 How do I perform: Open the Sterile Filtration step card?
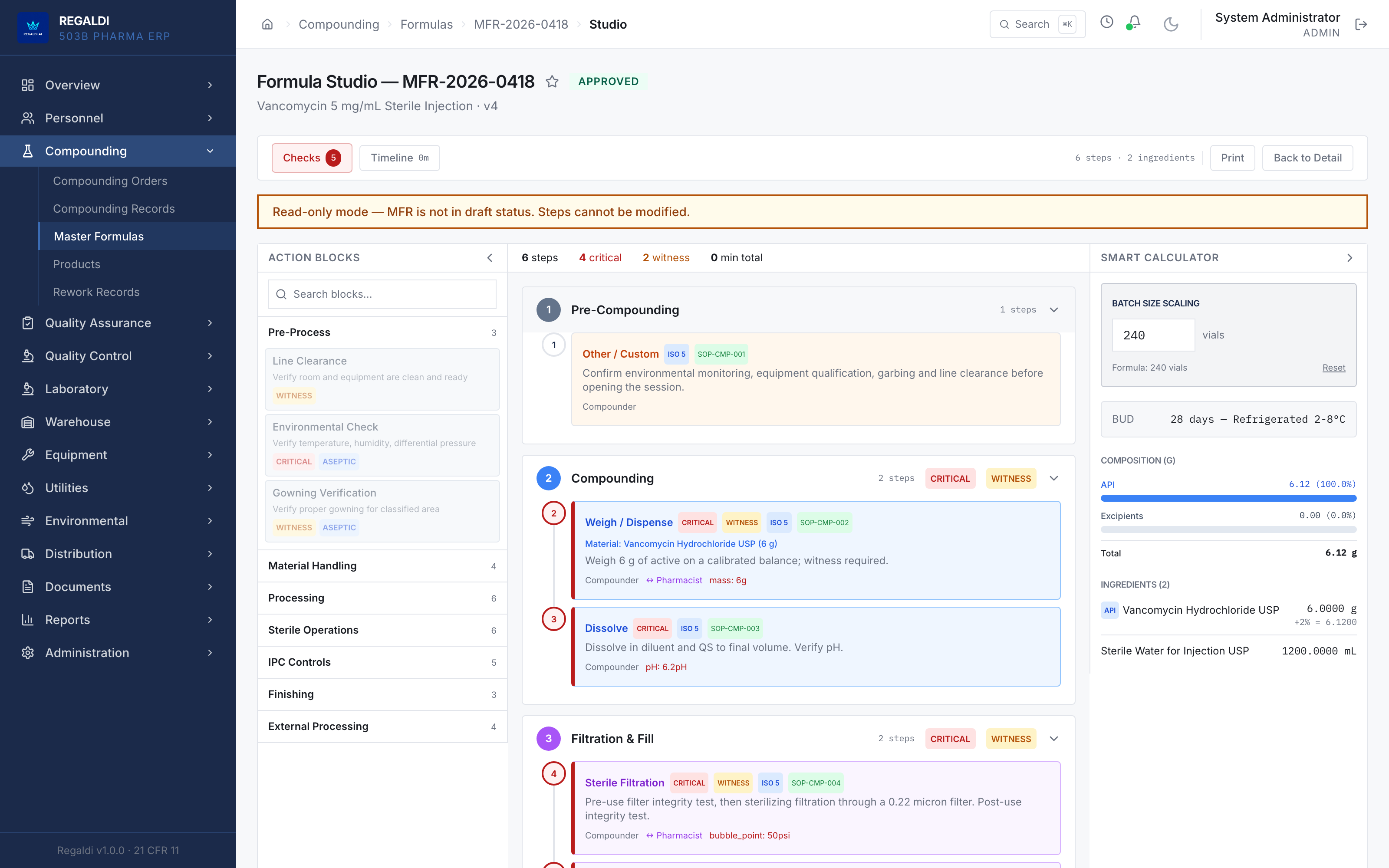(816, 808)
